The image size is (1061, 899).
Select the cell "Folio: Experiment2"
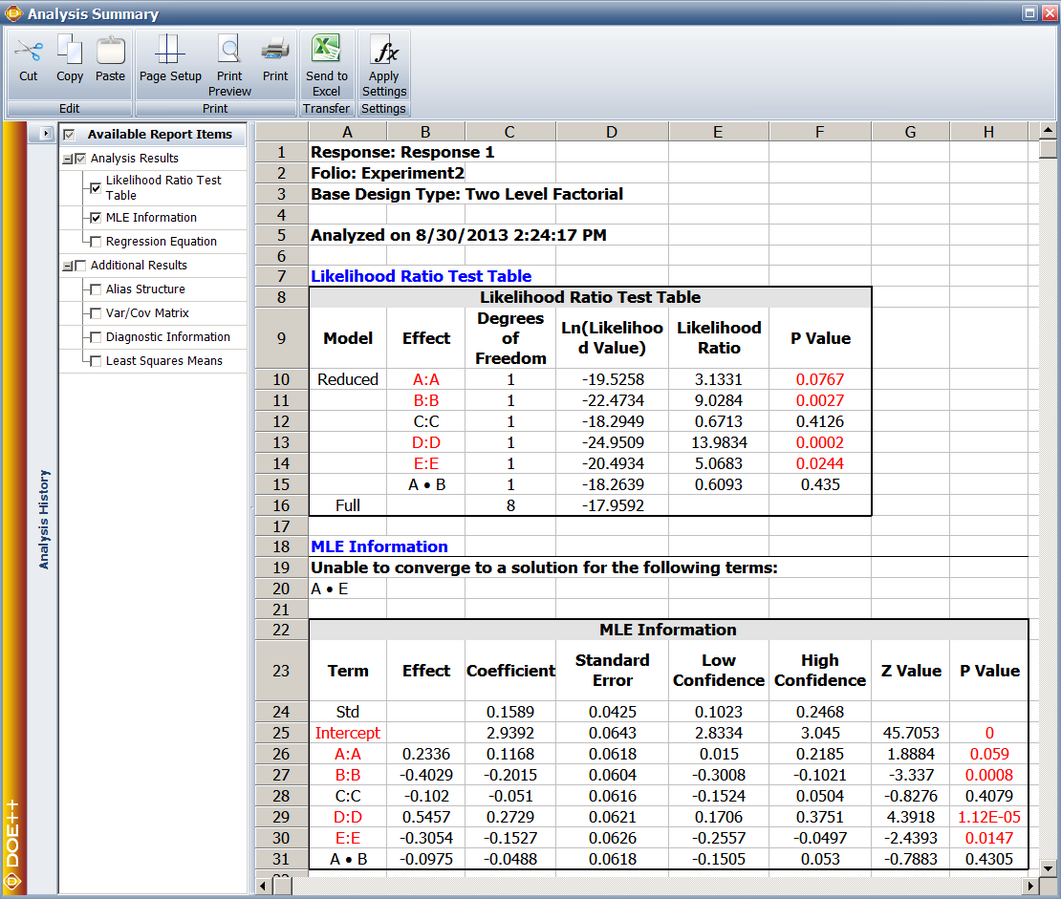(388, 173)
